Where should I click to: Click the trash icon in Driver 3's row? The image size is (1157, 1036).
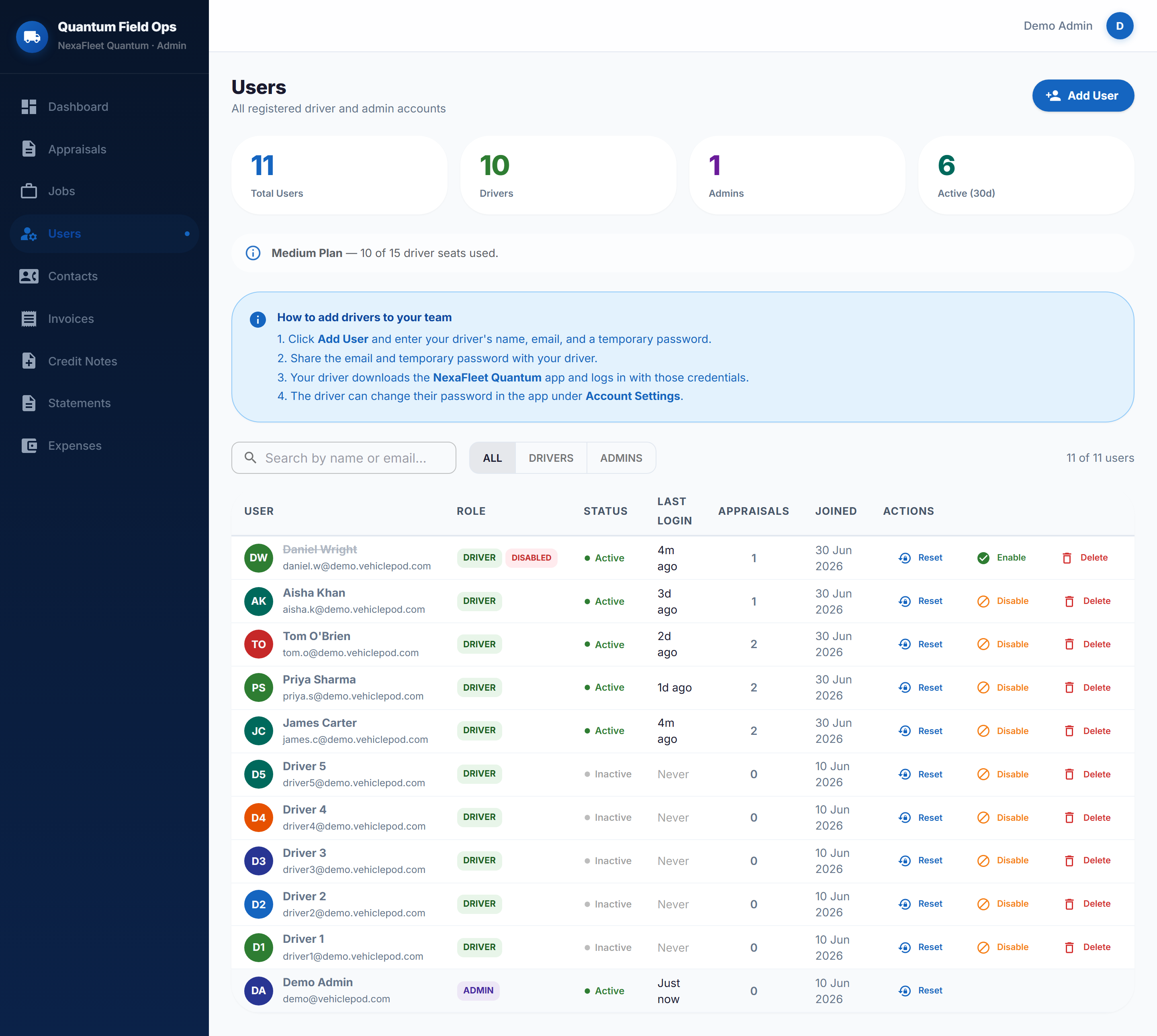(1069, 861)
